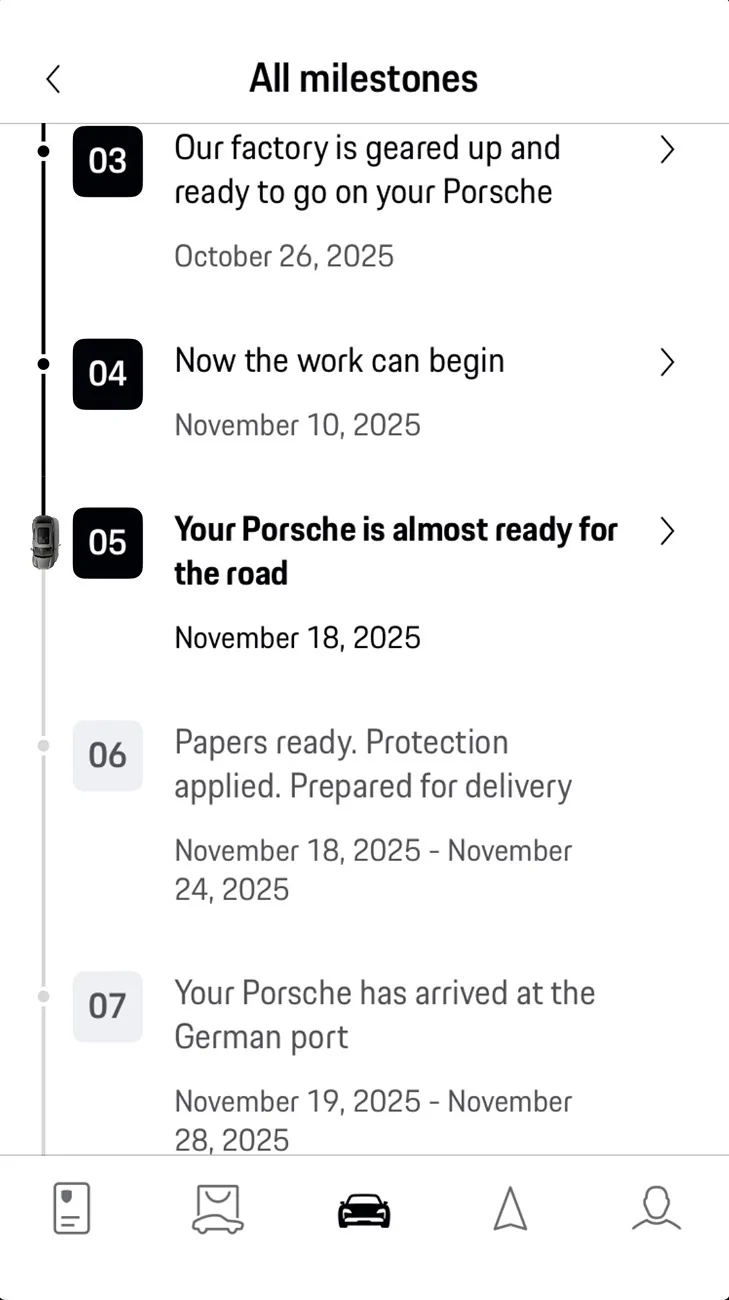The width and height of the screenshot is (729, 1300).
Task: Tap the 'All milestones' header title
Action: [x=364, y=78]
